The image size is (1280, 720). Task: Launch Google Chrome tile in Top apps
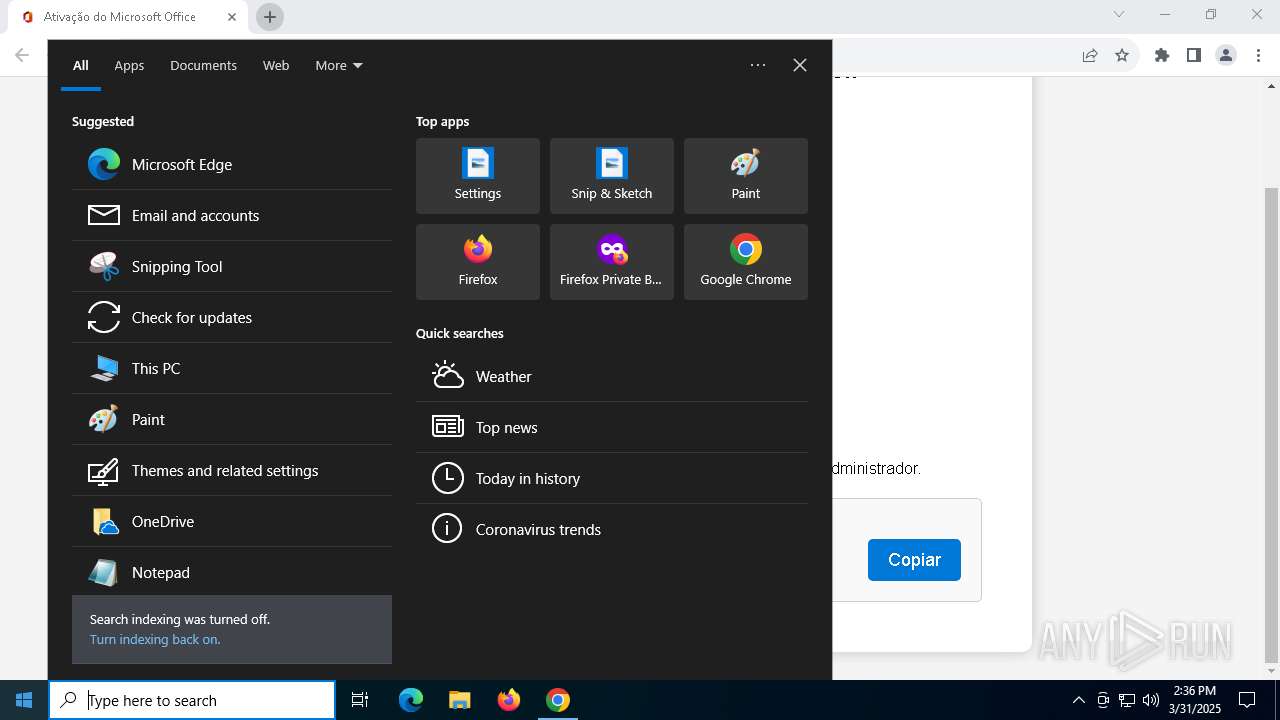pyautogui.click(x=746, y=262)
